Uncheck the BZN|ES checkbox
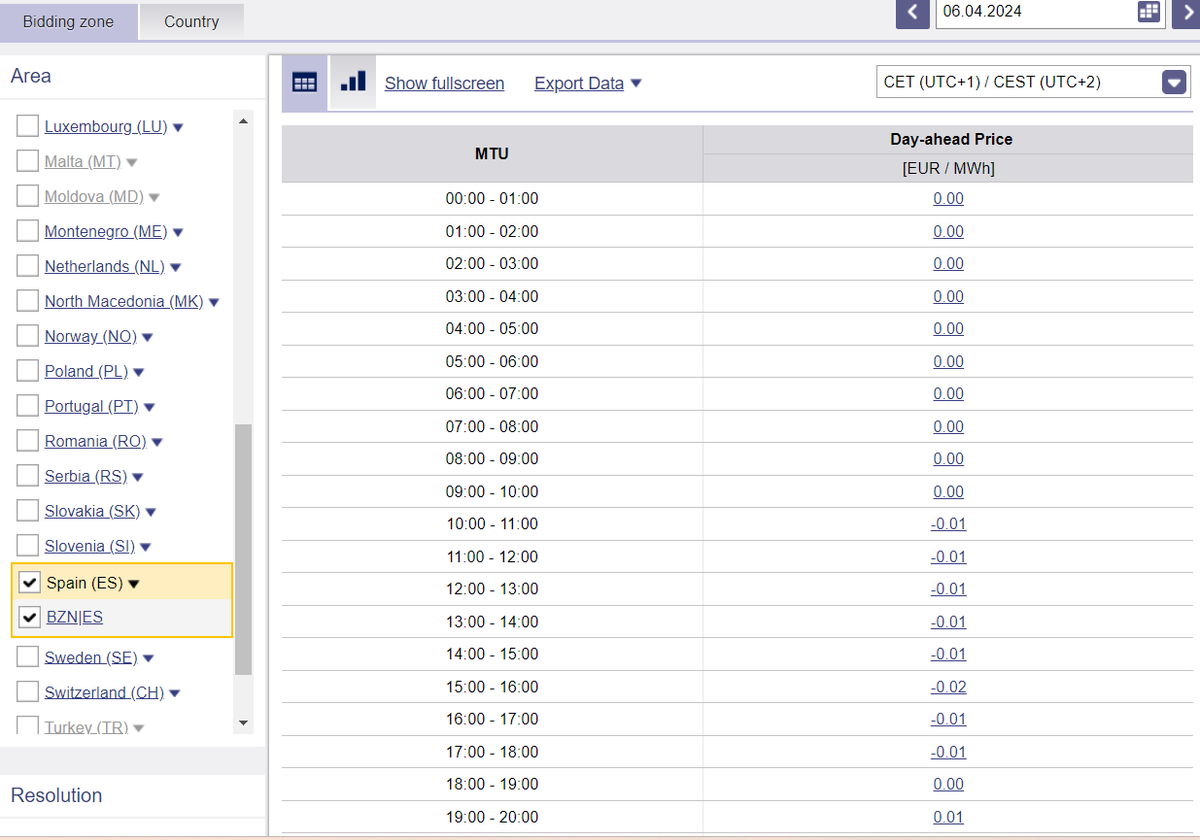Viewport: 1200px width, 840px height. [30, 617]
